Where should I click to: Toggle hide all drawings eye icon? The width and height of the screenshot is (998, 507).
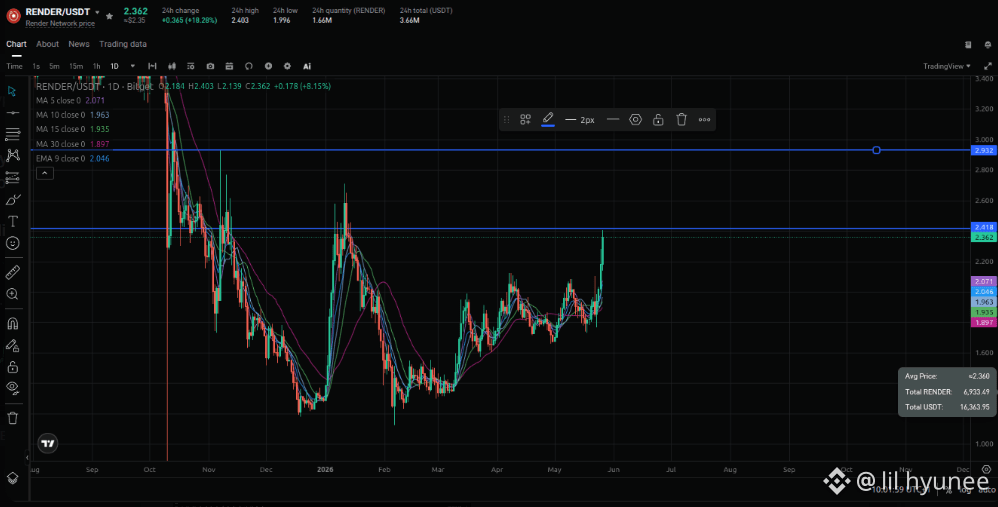coord(12,388)
